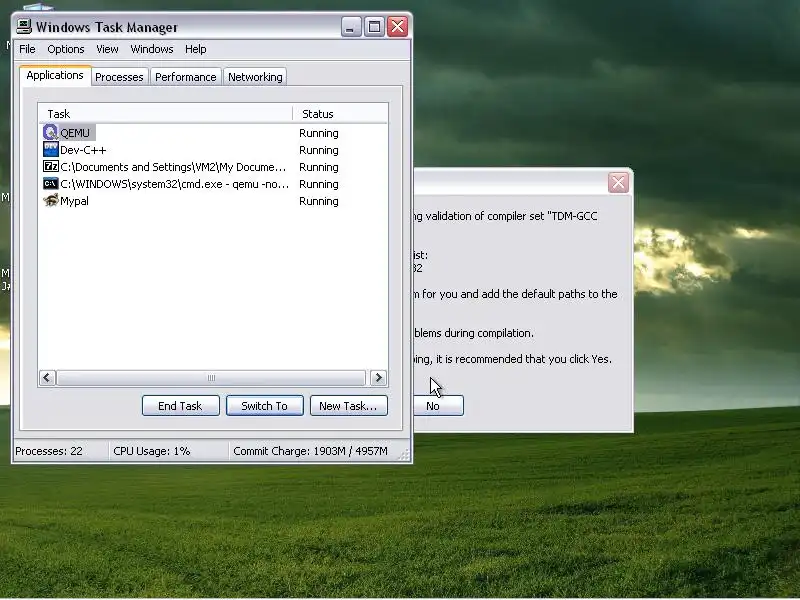Click the New Task... button

tap(348, 406)
